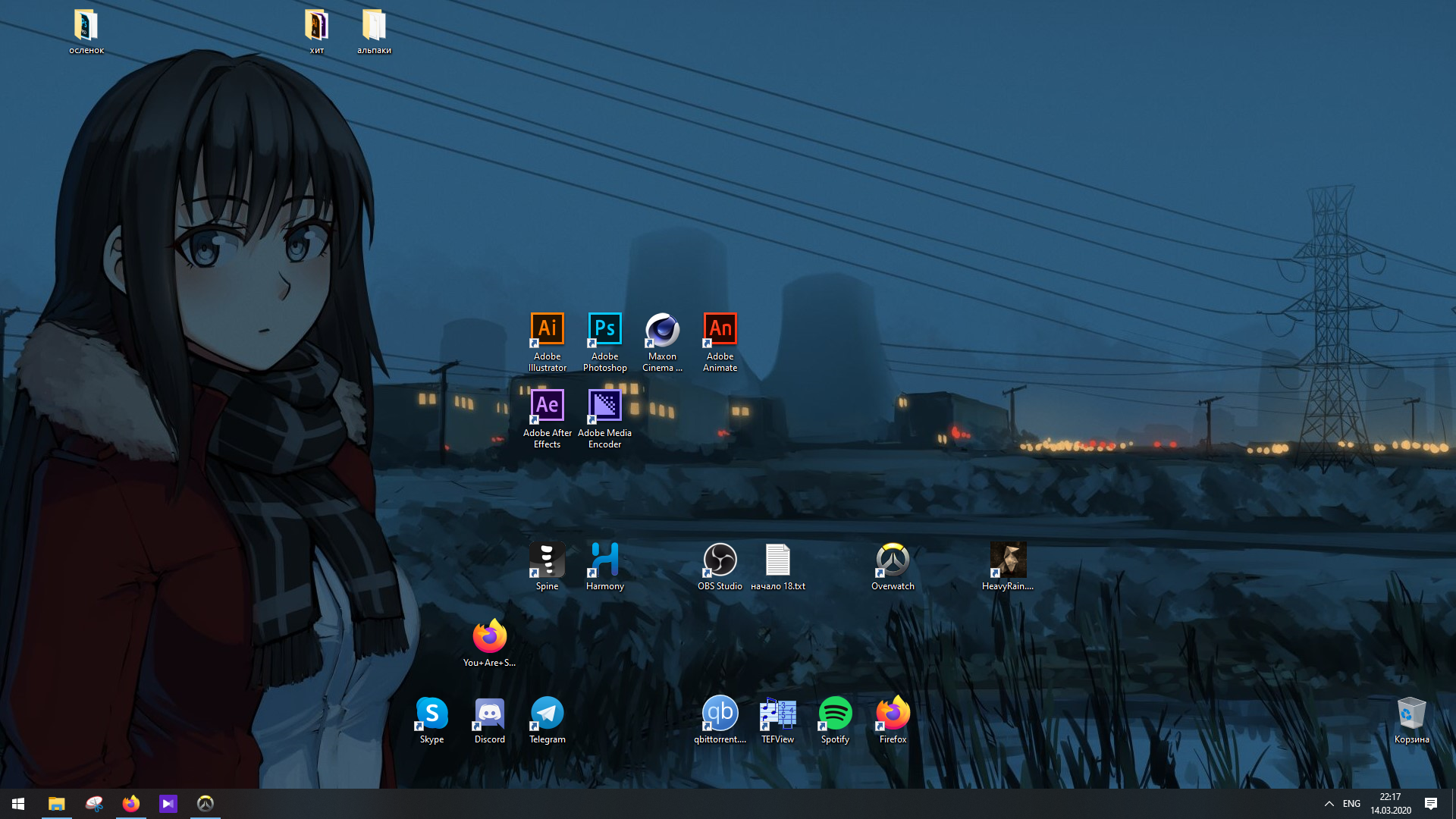This screenshot has width=1456, height=819.
Task: Open the Action Center notifications
Action: tap(1431, 804)
